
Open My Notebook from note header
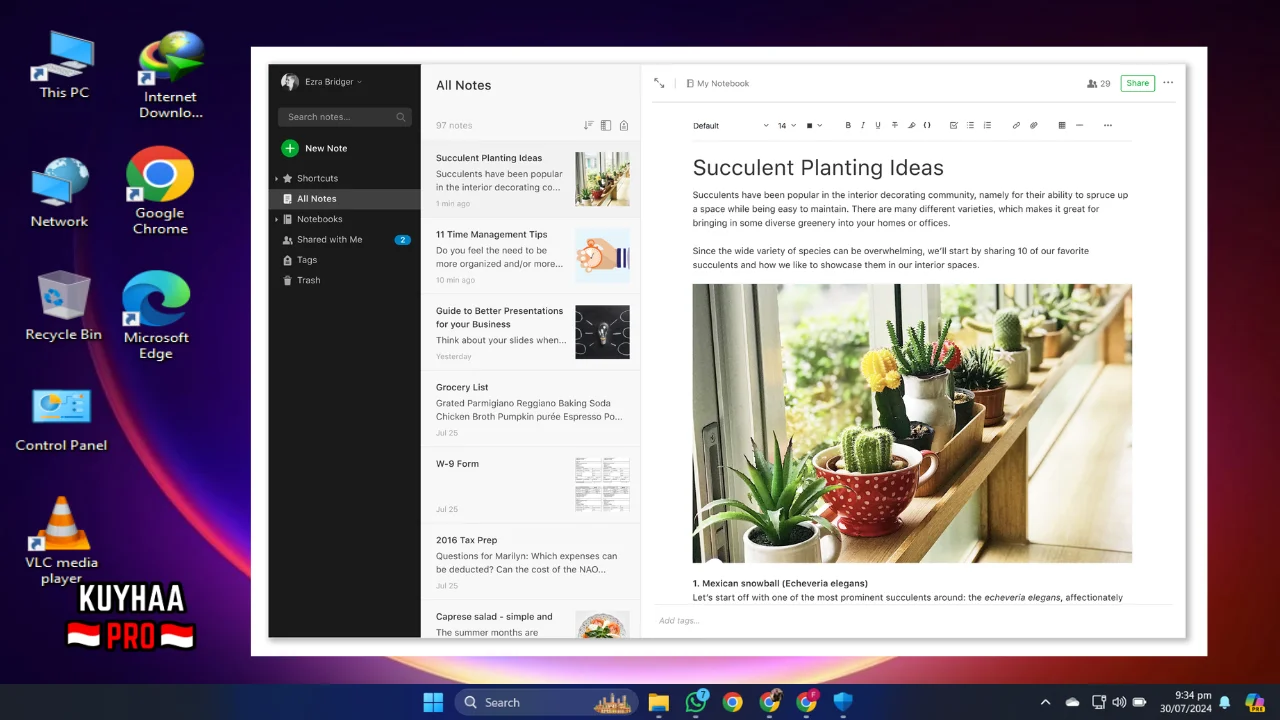coord(718,84)
